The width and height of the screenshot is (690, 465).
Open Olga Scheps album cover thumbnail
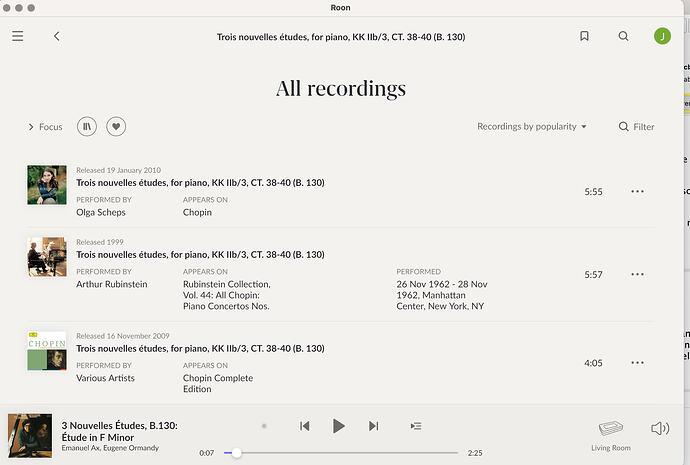coord(47,185)
